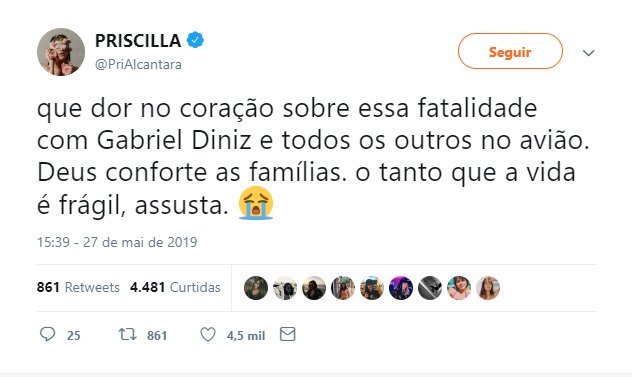Click the reply speech bubble icon
Screen dimensions: 632x377
point(48,334)
